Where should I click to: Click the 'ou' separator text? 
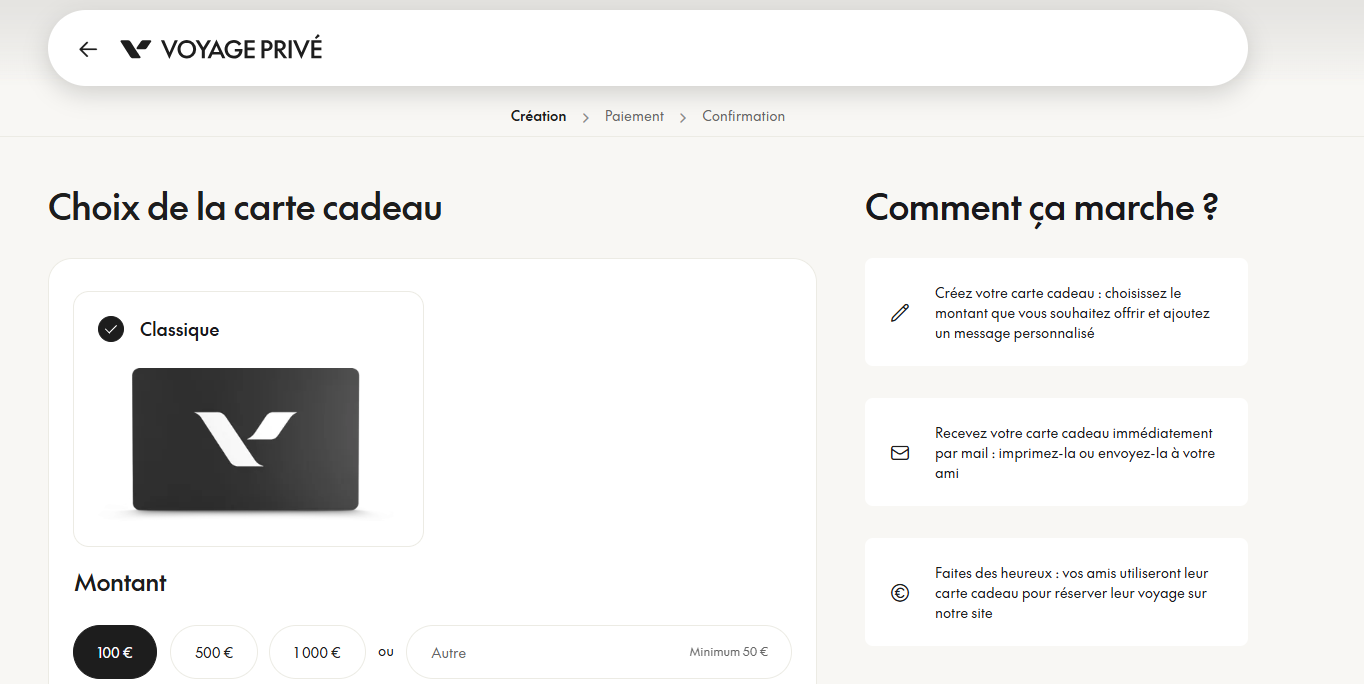pos(386,652)
